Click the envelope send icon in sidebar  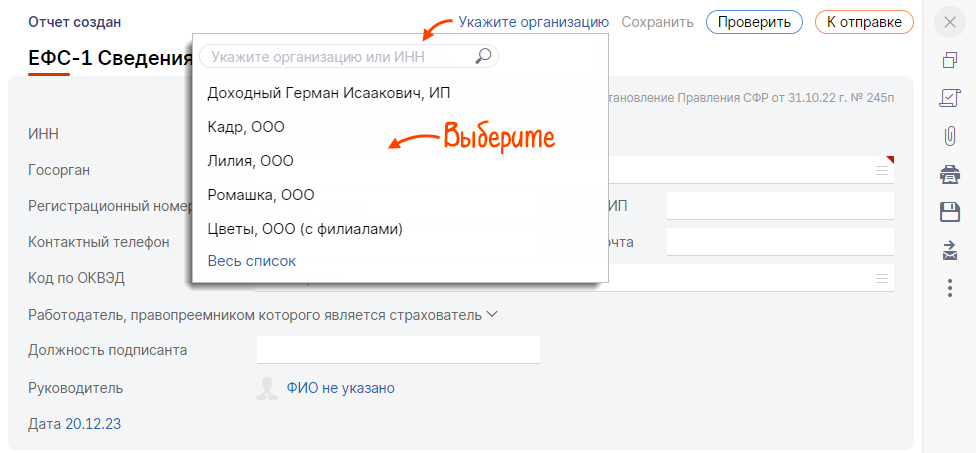pyautogui.click(x=950, y=251)
